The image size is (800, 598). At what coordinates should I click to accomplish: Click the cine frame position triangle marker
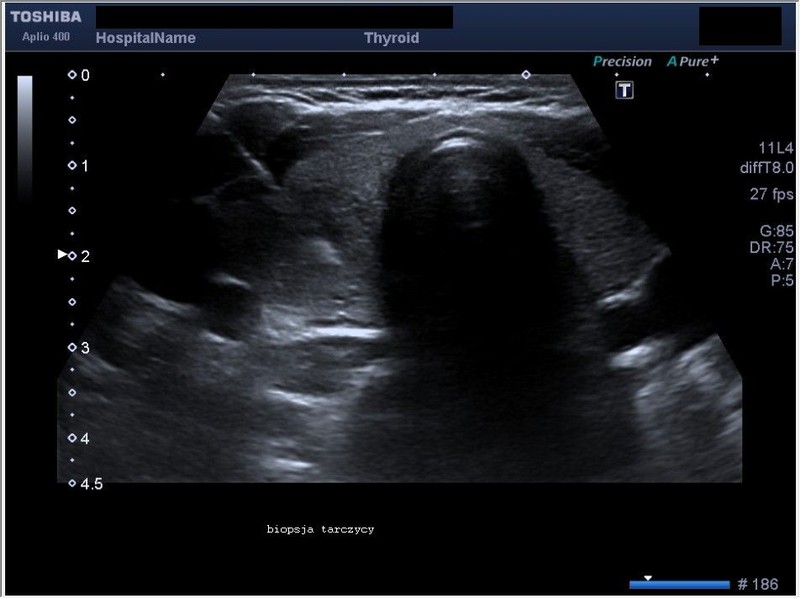647,578
